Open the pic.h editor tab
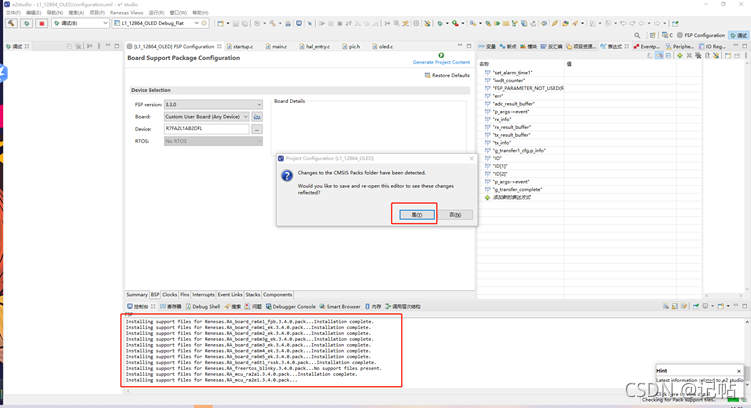Image resolution: width=751 pixels, height=408 pixels. coord(351,46)
